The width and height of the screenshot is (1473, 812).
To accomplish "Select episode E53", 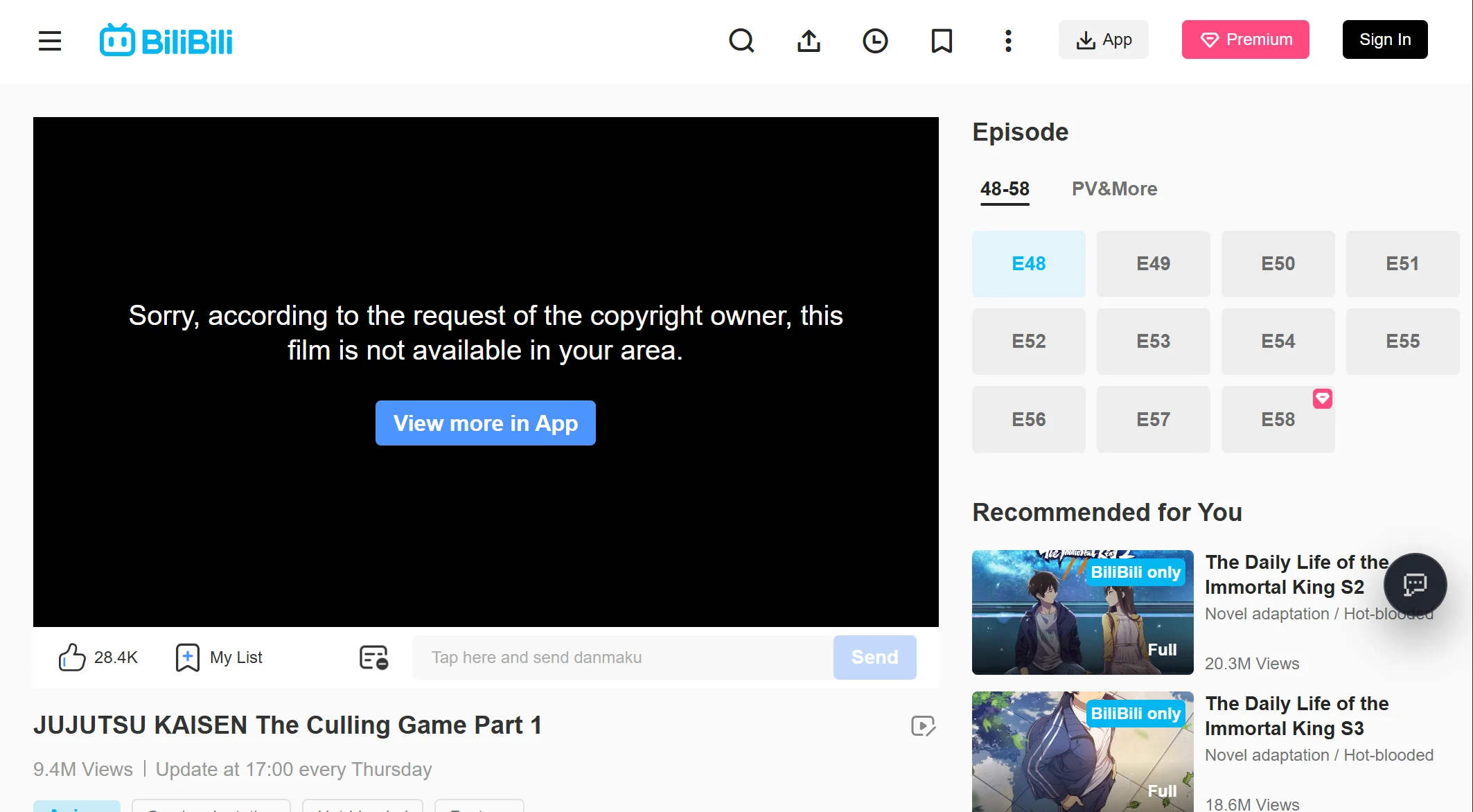I will [x=1153, y=341].
